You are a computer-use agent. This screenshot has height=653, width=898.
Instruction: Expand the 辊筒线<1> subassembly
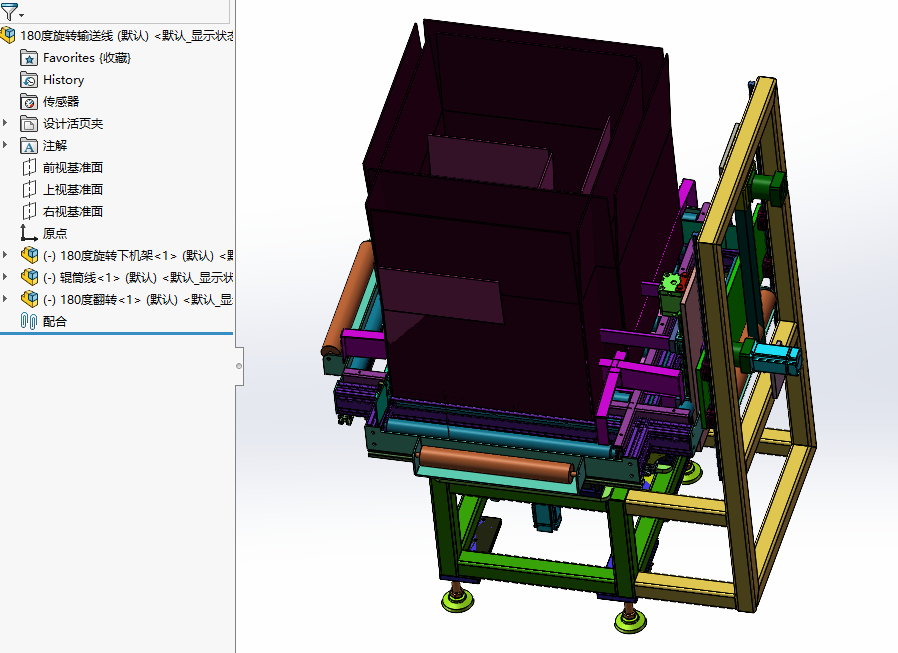coord(5,277)
